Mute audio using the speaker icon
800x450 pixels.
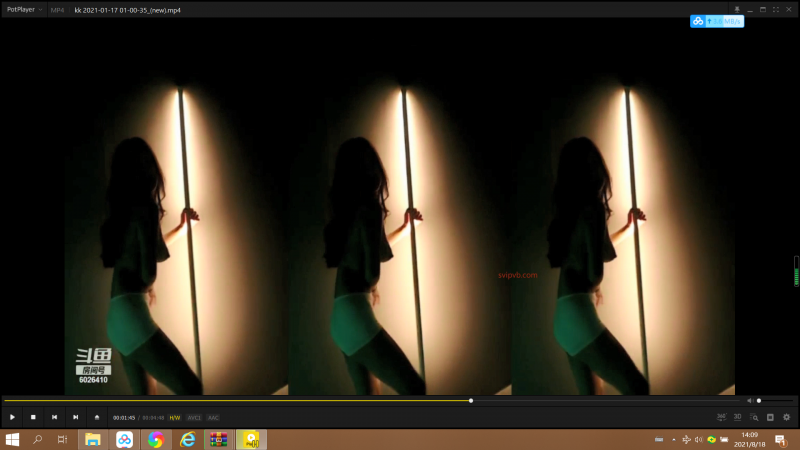tap(750, 401)
